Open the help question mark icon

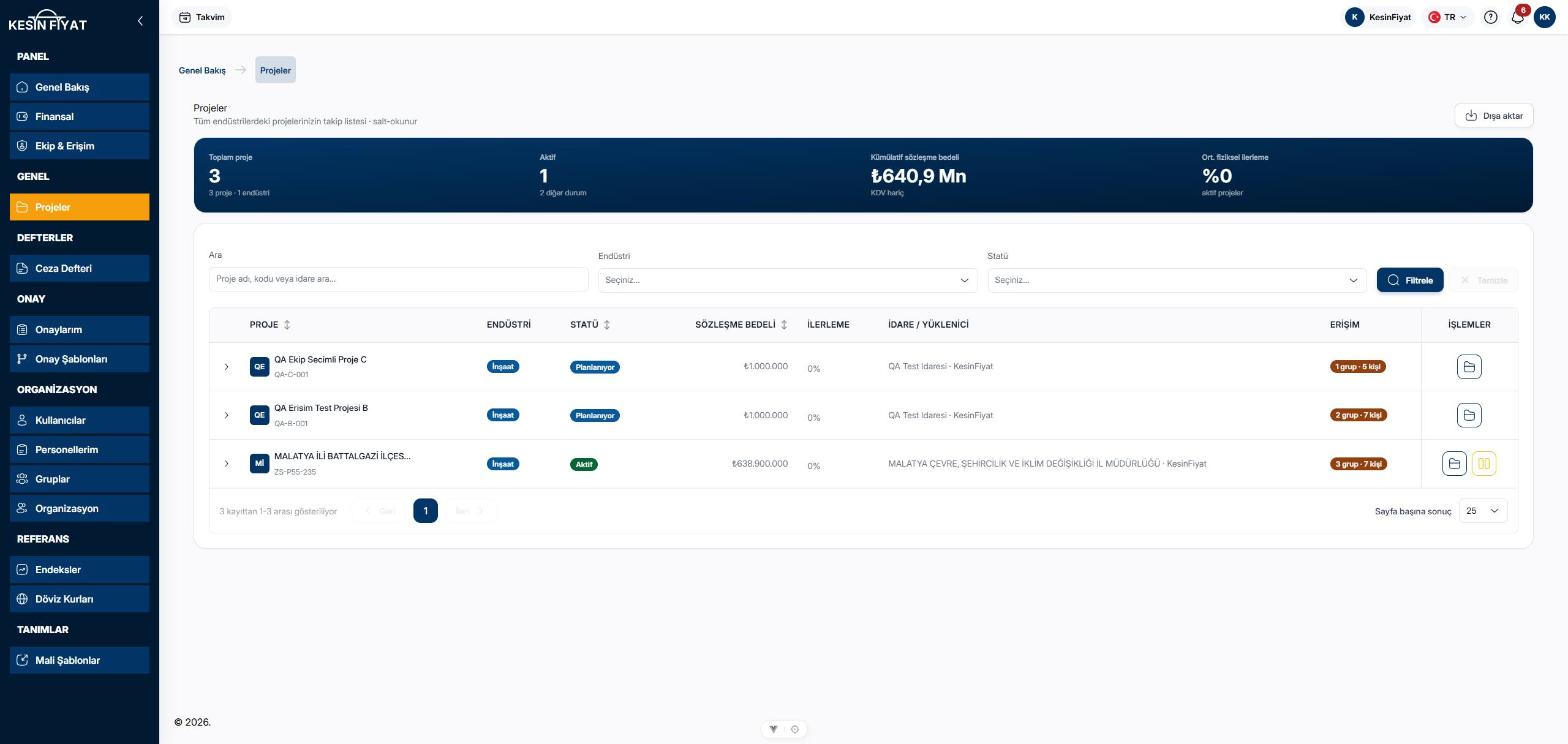click(x=1490, y=17)
